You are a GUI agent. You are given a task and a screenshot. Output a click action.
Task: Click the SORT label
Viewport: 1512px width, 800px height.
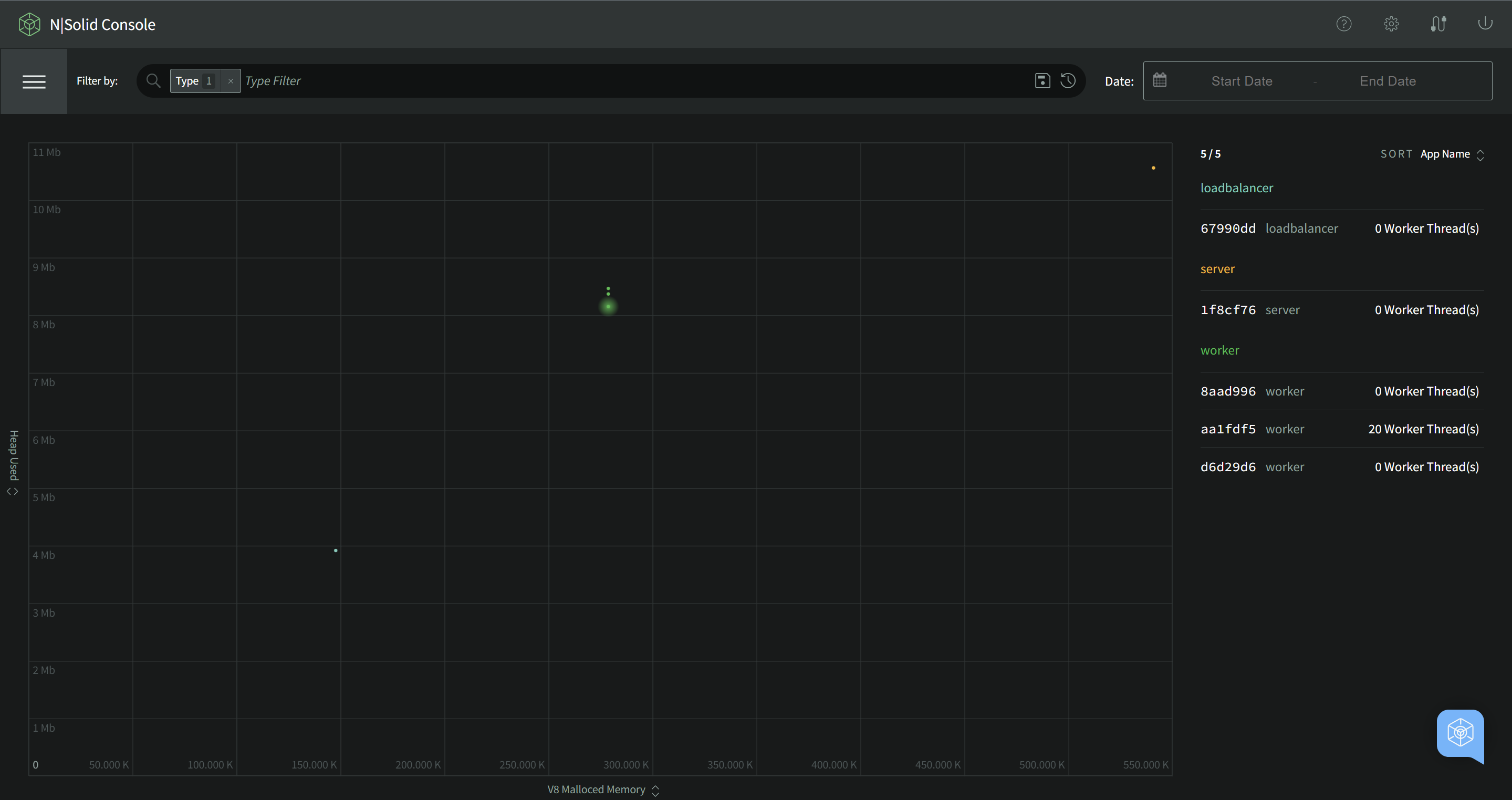tap(1396, 154)
